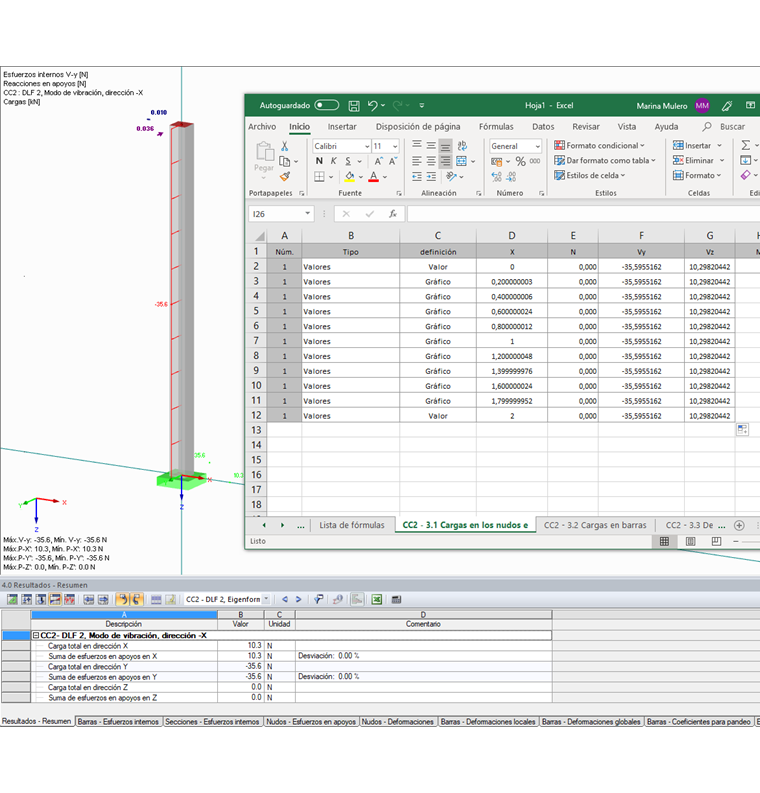Click the increase indent icon
The width and height of the screenshot is (760, 793).
point(431,177)
